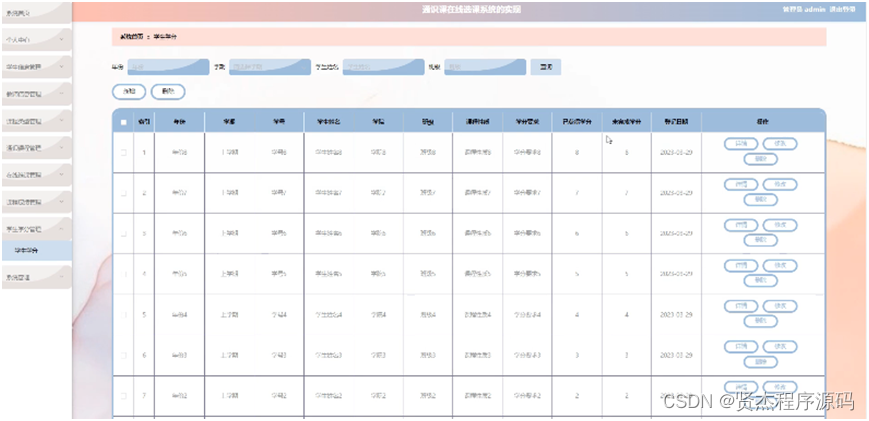Screen dimensions: 869x421
Task: Tick the checkbox for row index 4
Action: pos(124,274)
